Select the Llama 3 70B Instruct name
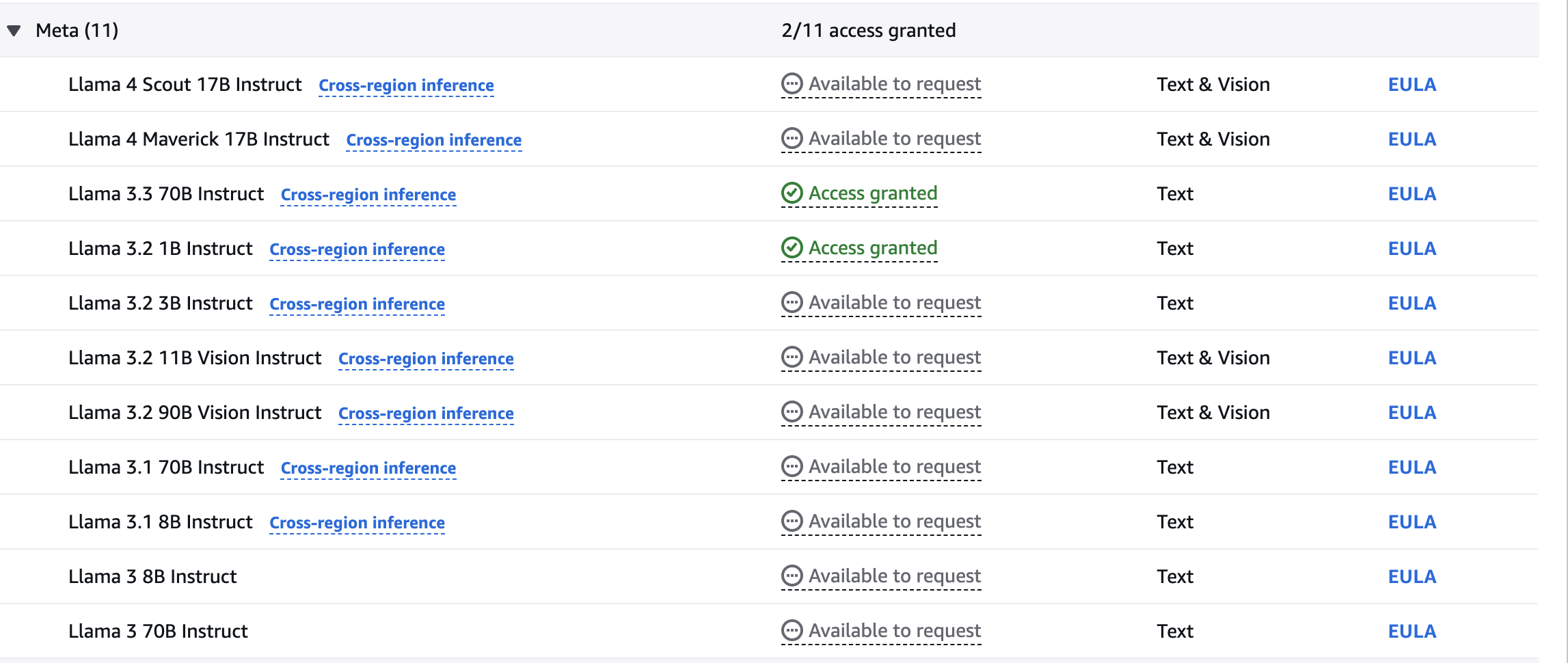The image size is (1568, 663). 158,632
